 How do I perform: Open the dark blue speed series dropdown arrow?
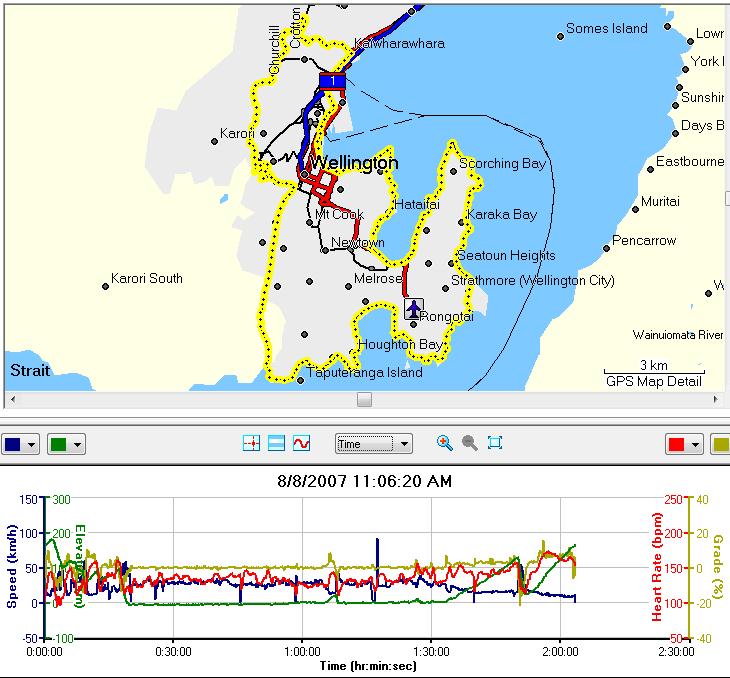31,445
